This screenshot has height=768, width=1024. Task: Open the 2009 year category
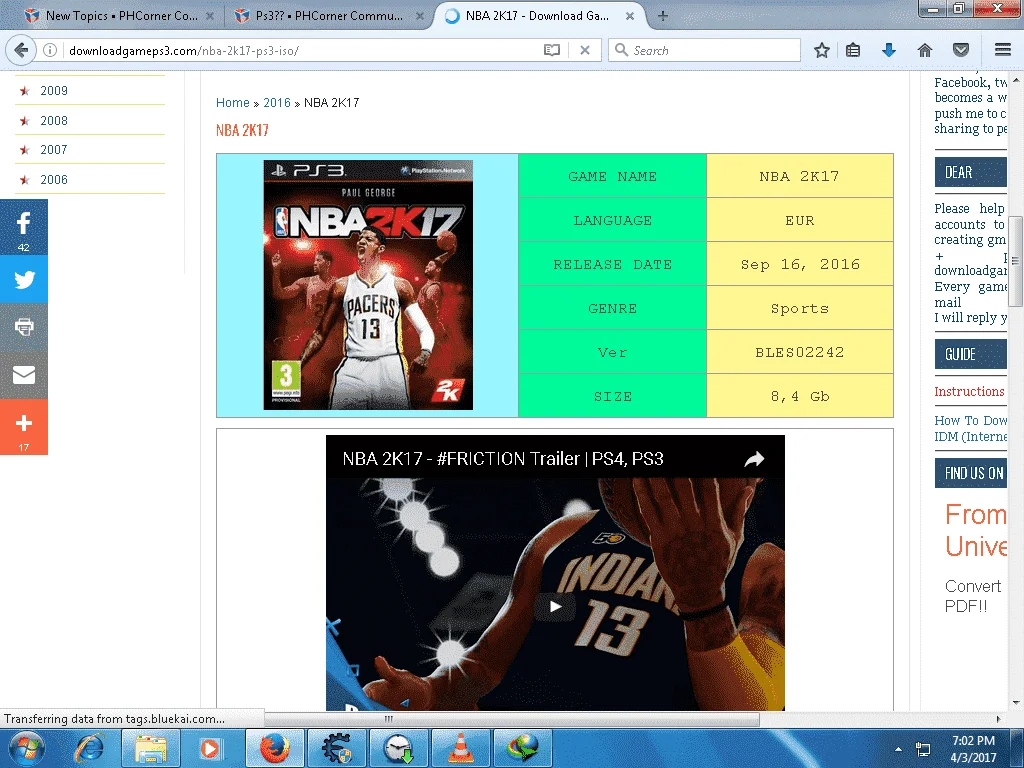tap(54, 91)
